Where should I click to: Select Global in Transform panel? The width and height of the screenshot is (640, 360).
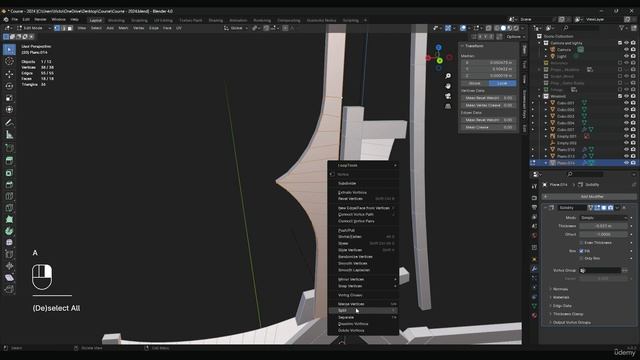coord(475,83)
